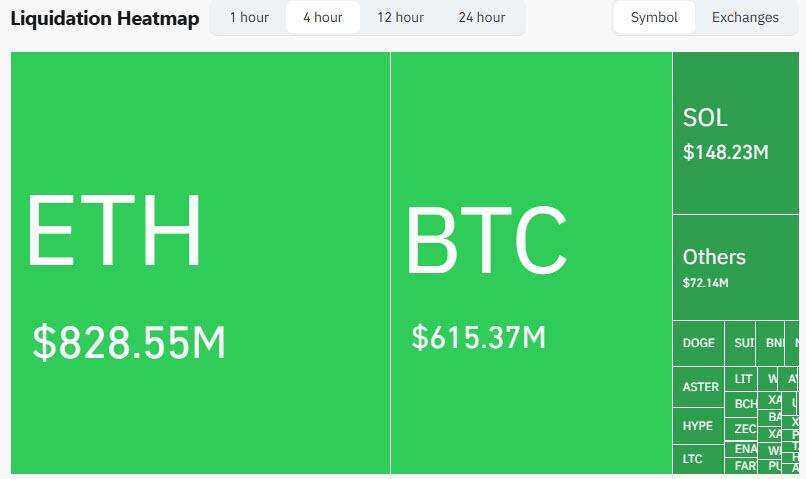This screenshot has width=806, height=479.
Task: Click the HYPE tile
Action: point(698,426)
